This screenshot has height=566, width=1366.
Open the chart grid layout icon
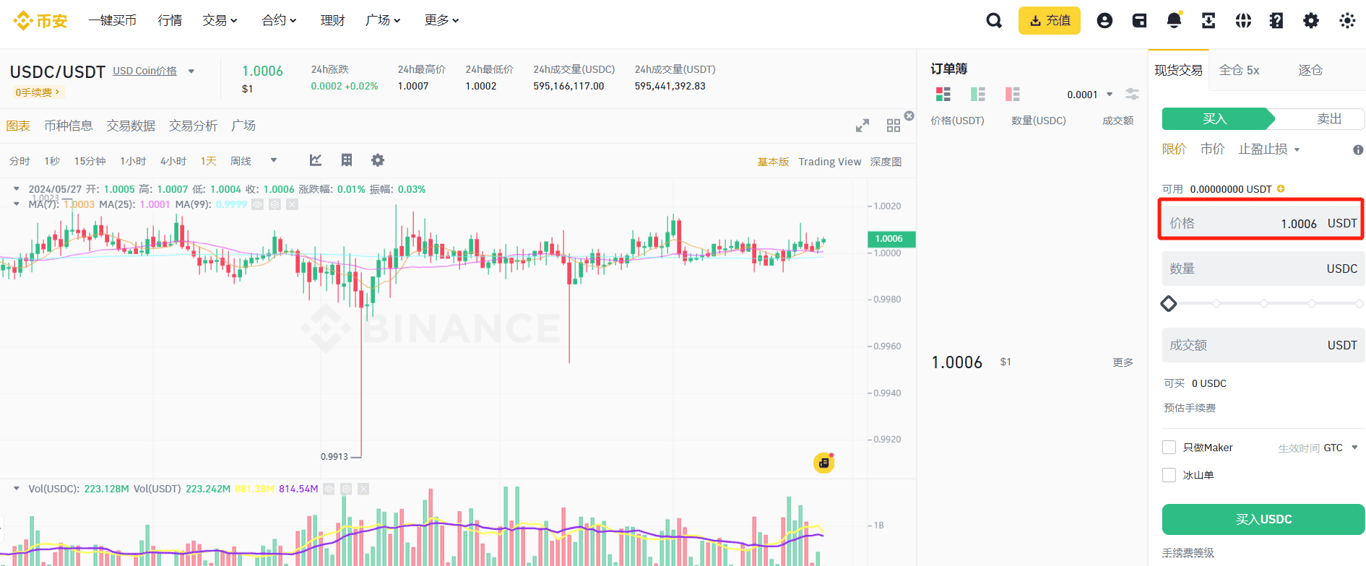tap(893, 126)
